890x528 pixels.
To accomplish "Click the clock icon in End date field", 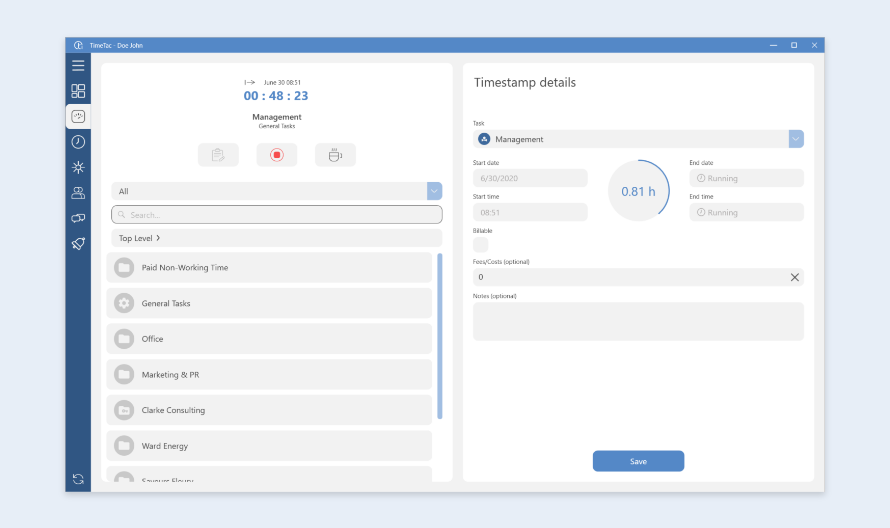I will (x=701, y=178).
